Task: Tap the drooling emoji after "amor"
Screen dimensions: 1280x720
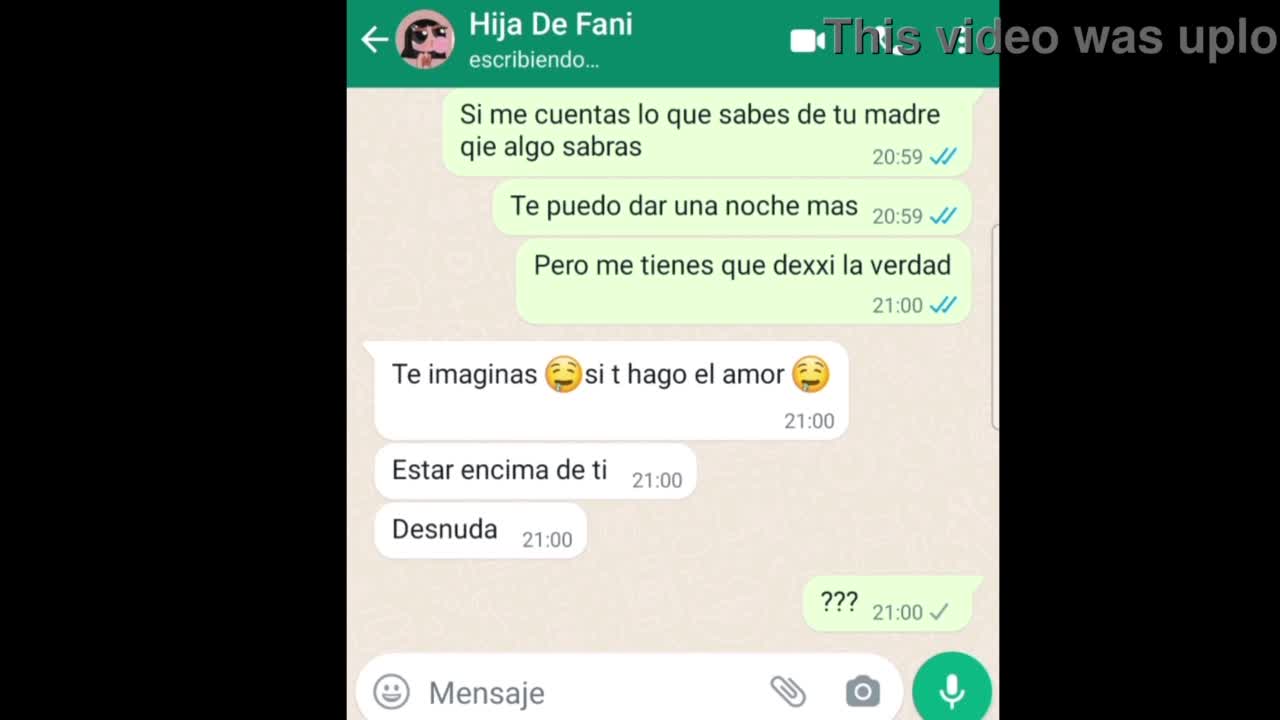Action: coord(811,374)
